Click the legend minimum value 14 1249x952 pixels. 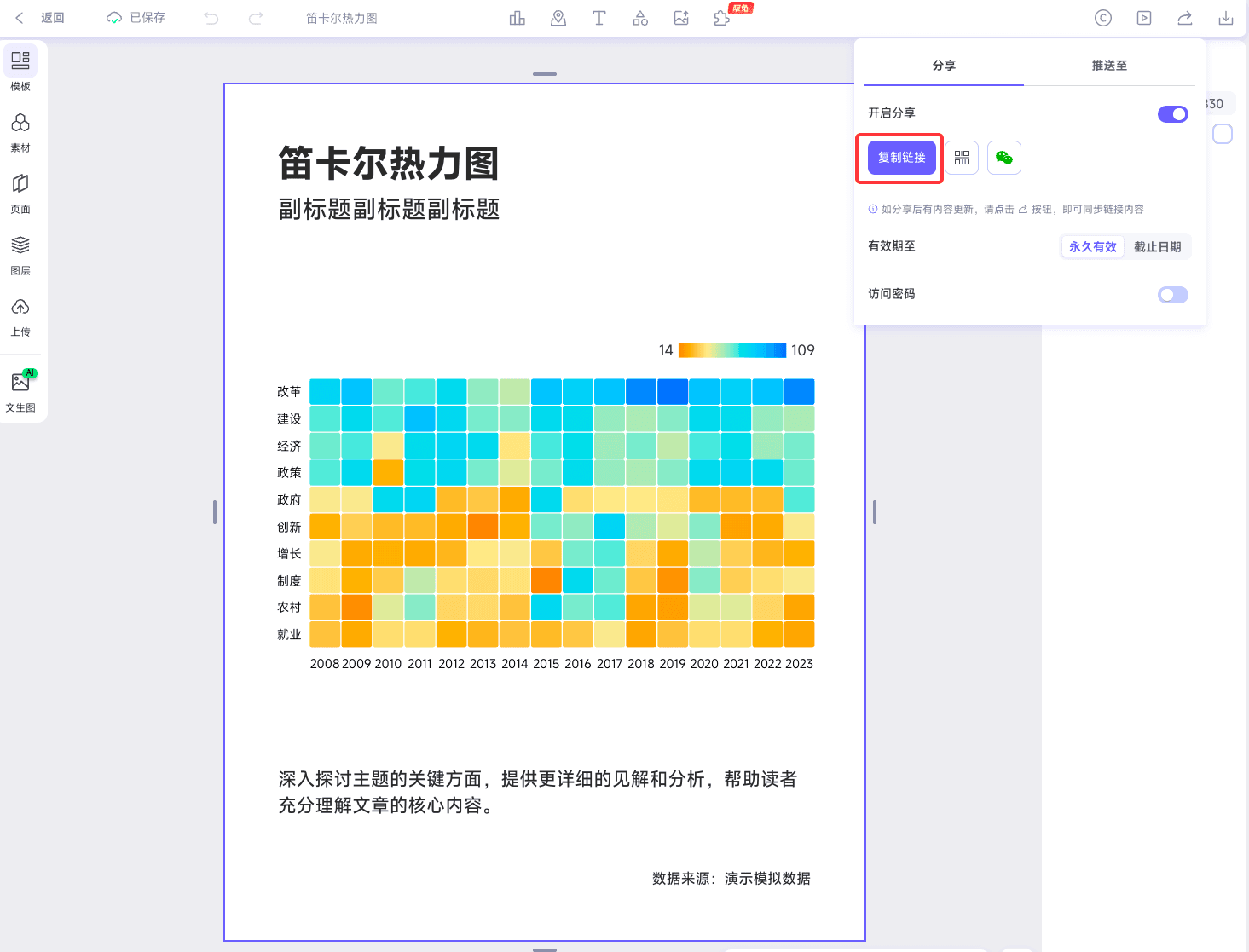point(666,350)
